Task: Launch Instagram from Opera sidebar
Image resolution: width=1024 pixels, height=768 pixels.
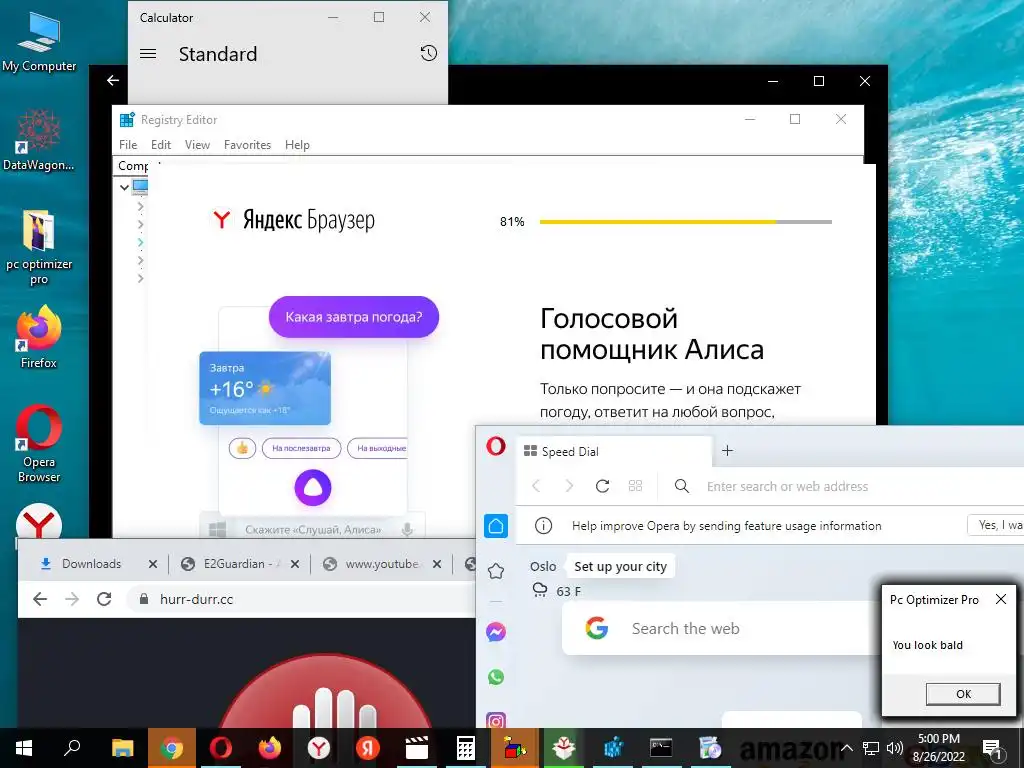Action: (x=496, y=721)
